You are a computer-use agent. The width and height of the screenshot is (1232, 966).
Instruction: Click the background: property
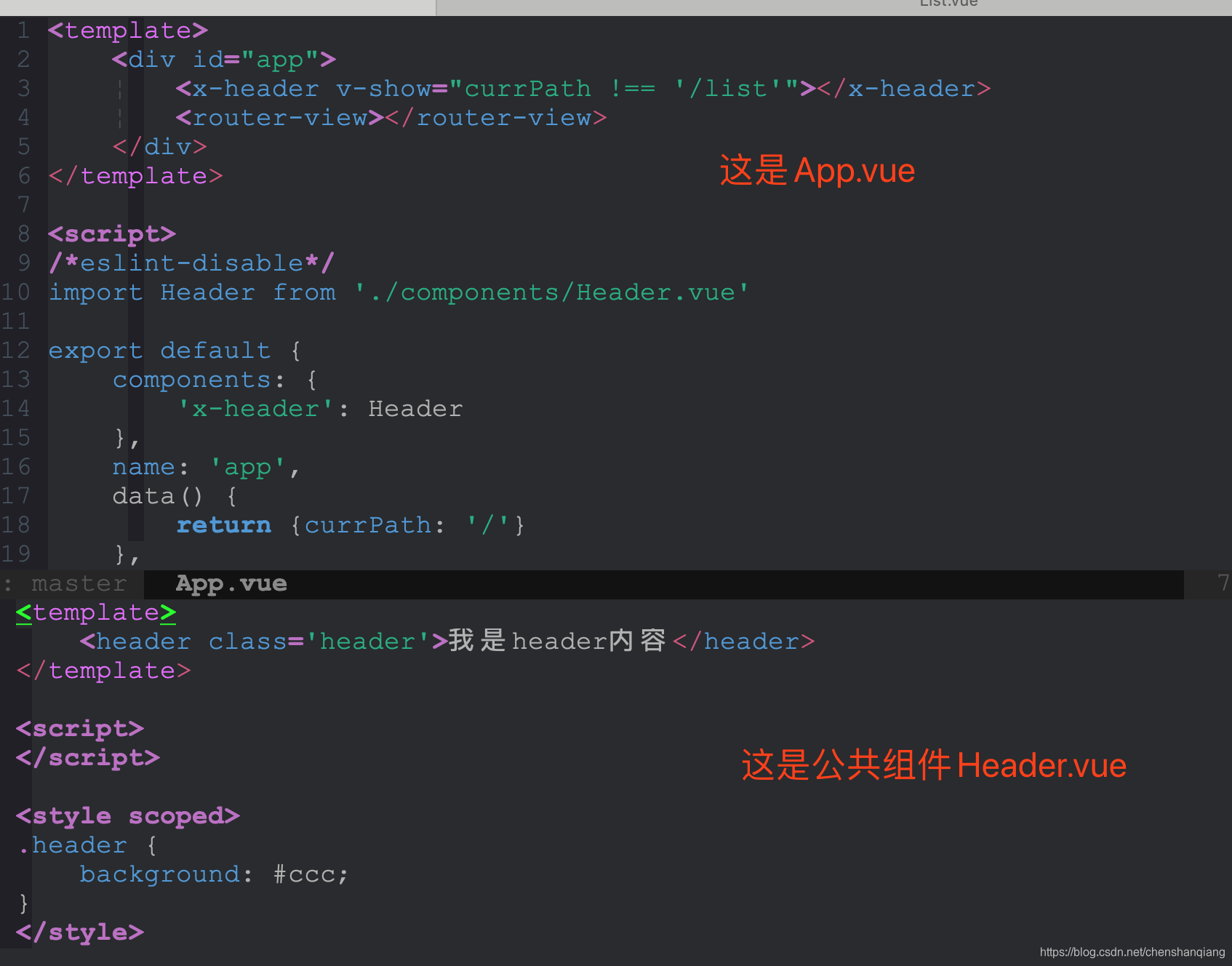(167, 874)
